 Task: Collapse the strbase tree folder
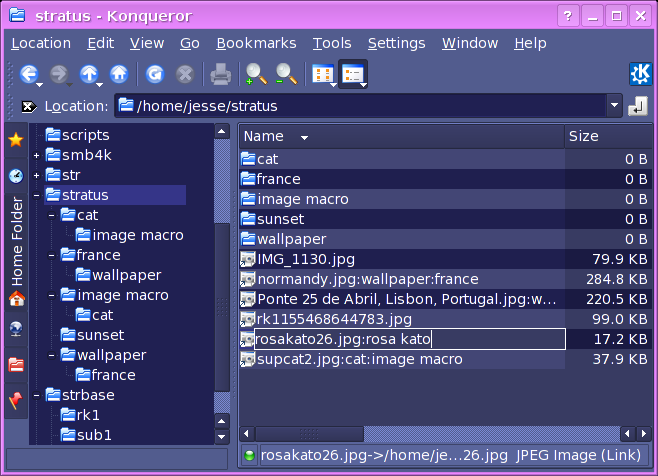(x=37, y=395)
